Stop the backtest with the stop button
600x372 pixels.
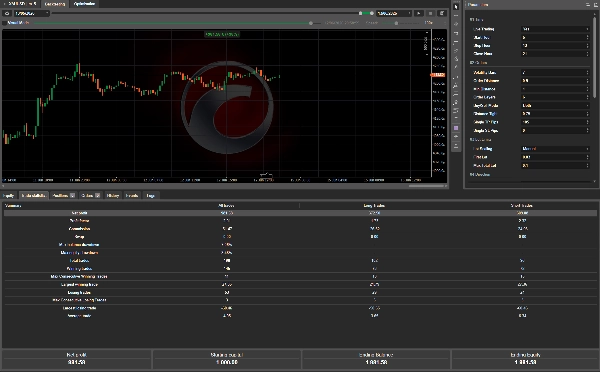pyautogui.click(x=430, y=13)
